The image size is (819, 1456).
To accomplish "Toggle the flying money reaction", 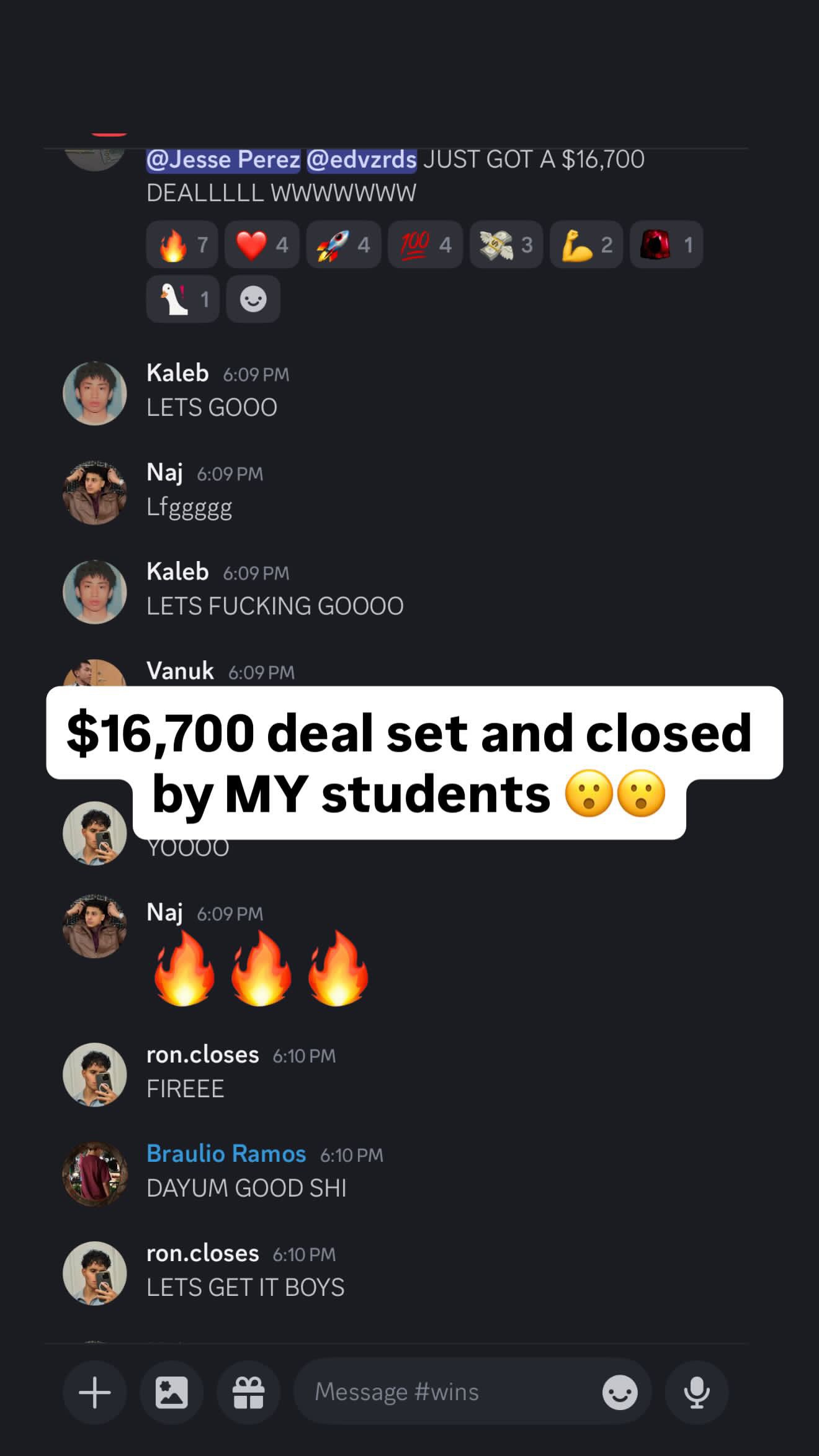I will pos(506,245).
